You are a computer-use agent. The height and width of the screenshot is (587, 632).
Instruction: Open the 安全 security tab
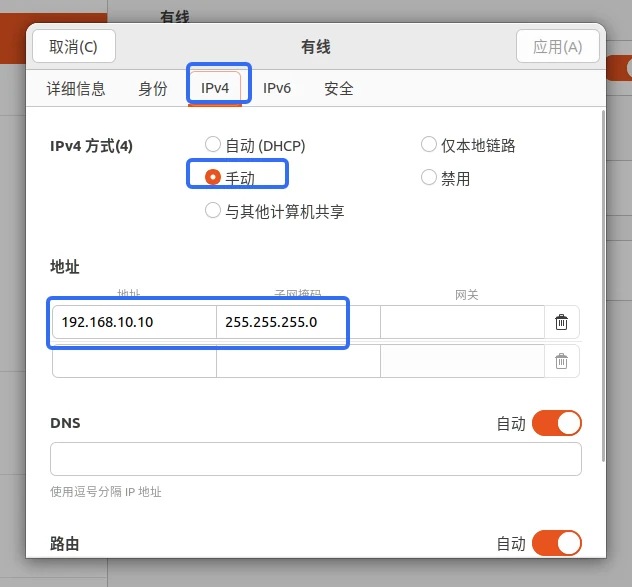tap(339, 88)
